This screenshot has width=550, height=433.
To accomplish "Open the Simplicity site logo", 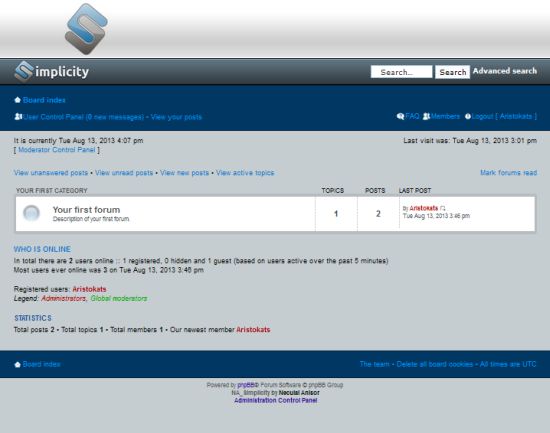I will point(51,72).
